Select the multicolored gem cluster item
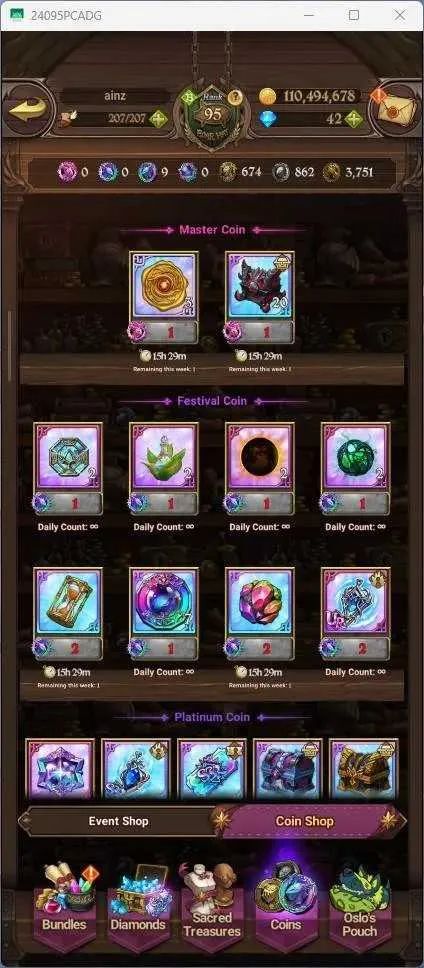Screen dimensions: 424x968 pos(259,614)
